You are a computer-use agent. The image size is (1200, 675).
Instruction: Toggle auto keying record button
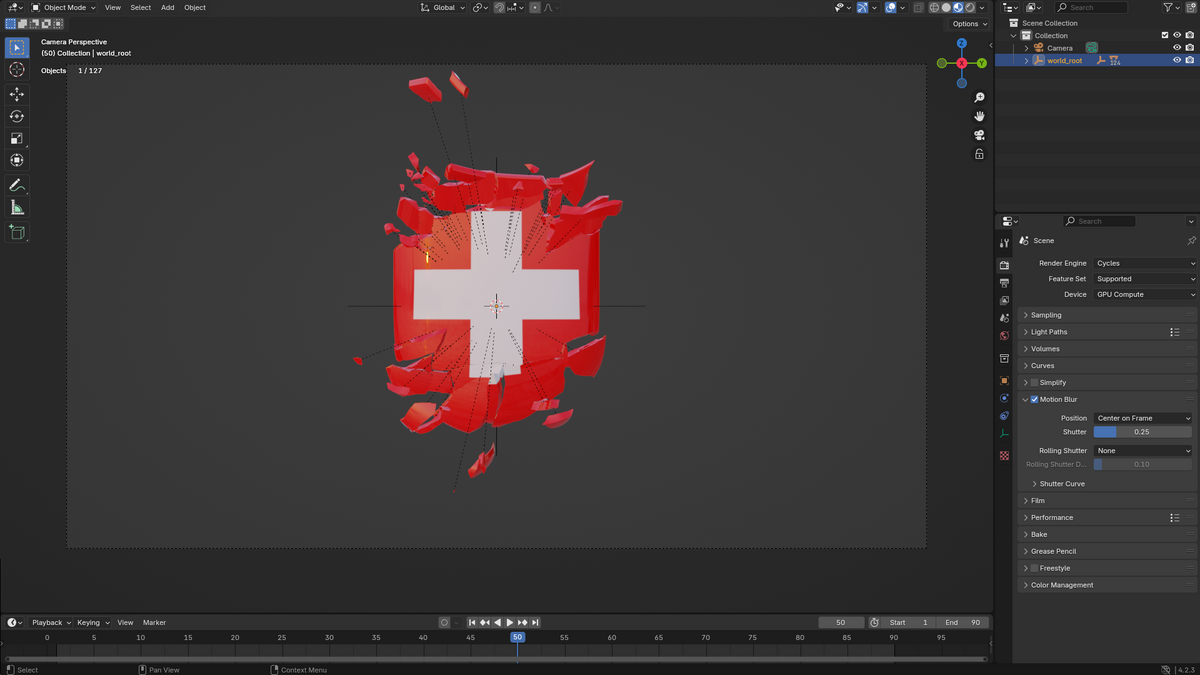pyautogui.click(x=445, y=622)
